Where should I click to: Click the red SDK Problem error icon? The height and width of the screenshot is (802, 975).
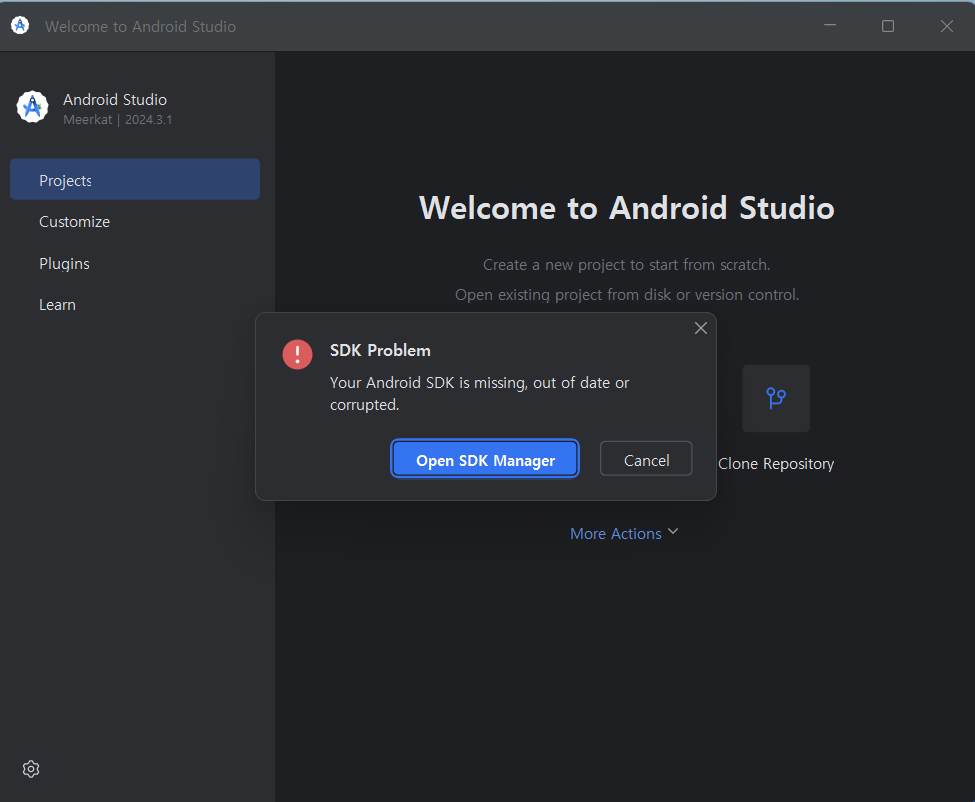point(297,354)
